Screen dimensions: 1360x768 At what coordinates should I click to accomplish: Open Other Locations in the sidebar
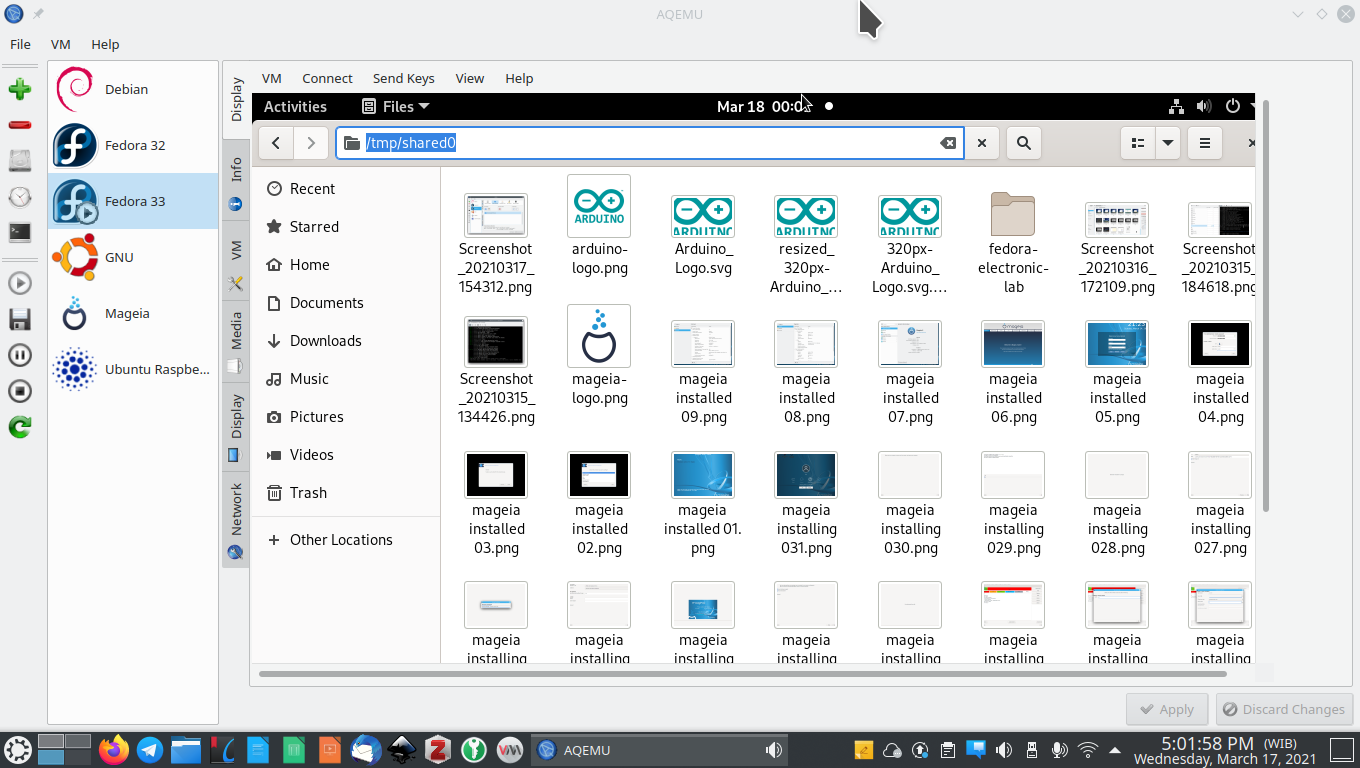tap(346, 540)
